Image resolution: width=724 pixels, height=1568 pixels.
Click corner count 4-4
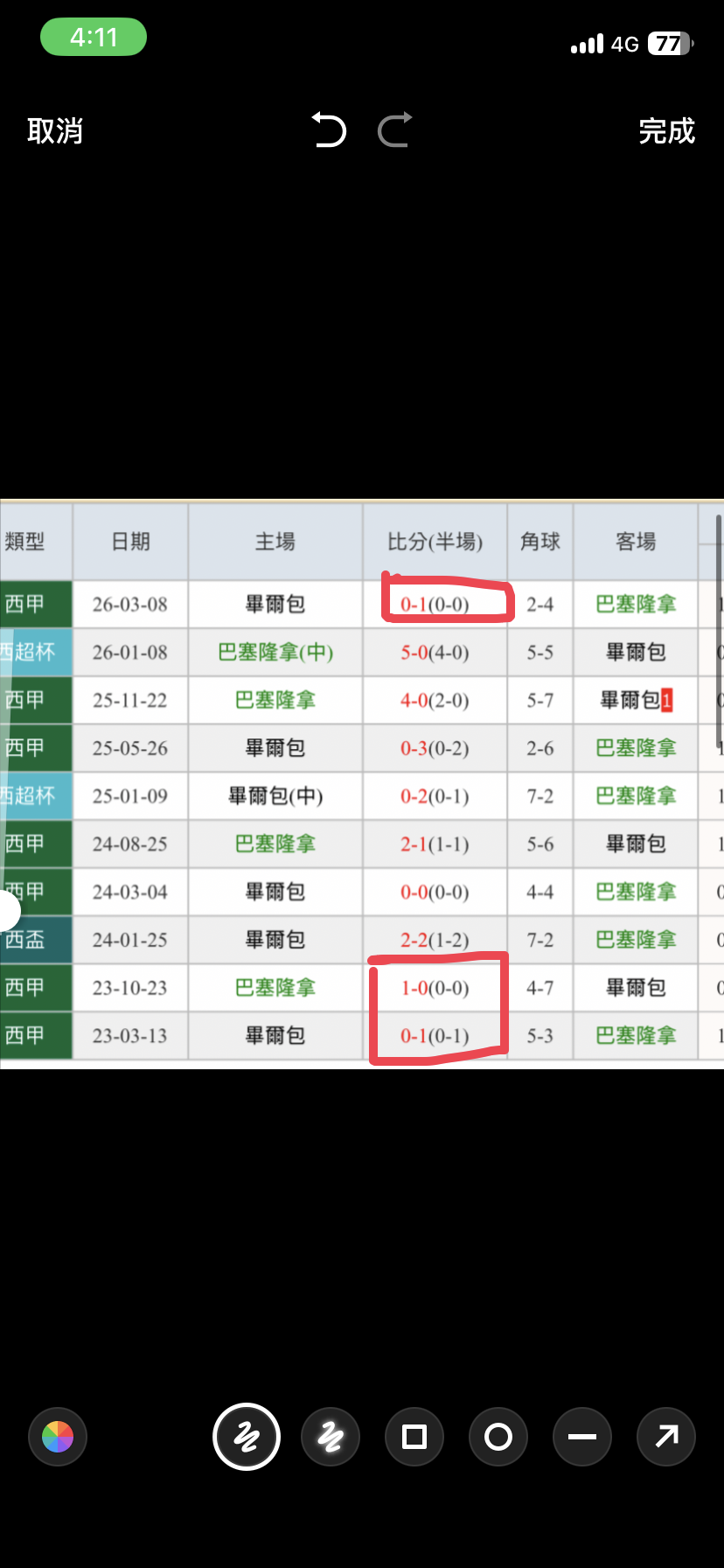tap(540, 892)
